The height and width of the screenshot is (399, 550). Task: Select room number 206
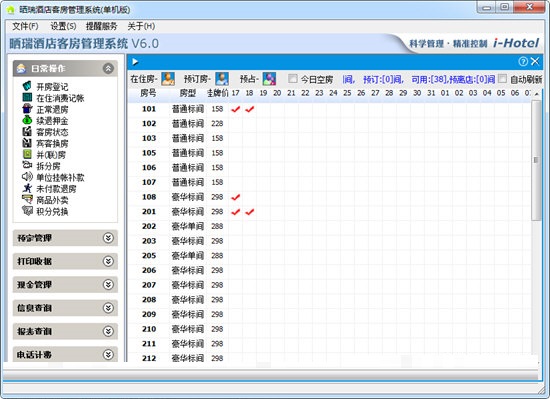(149, 270)
